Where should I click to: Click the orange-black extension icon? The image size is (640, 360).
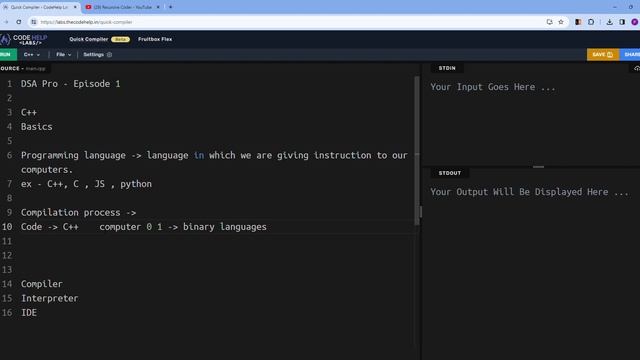[x=578, y=22]
